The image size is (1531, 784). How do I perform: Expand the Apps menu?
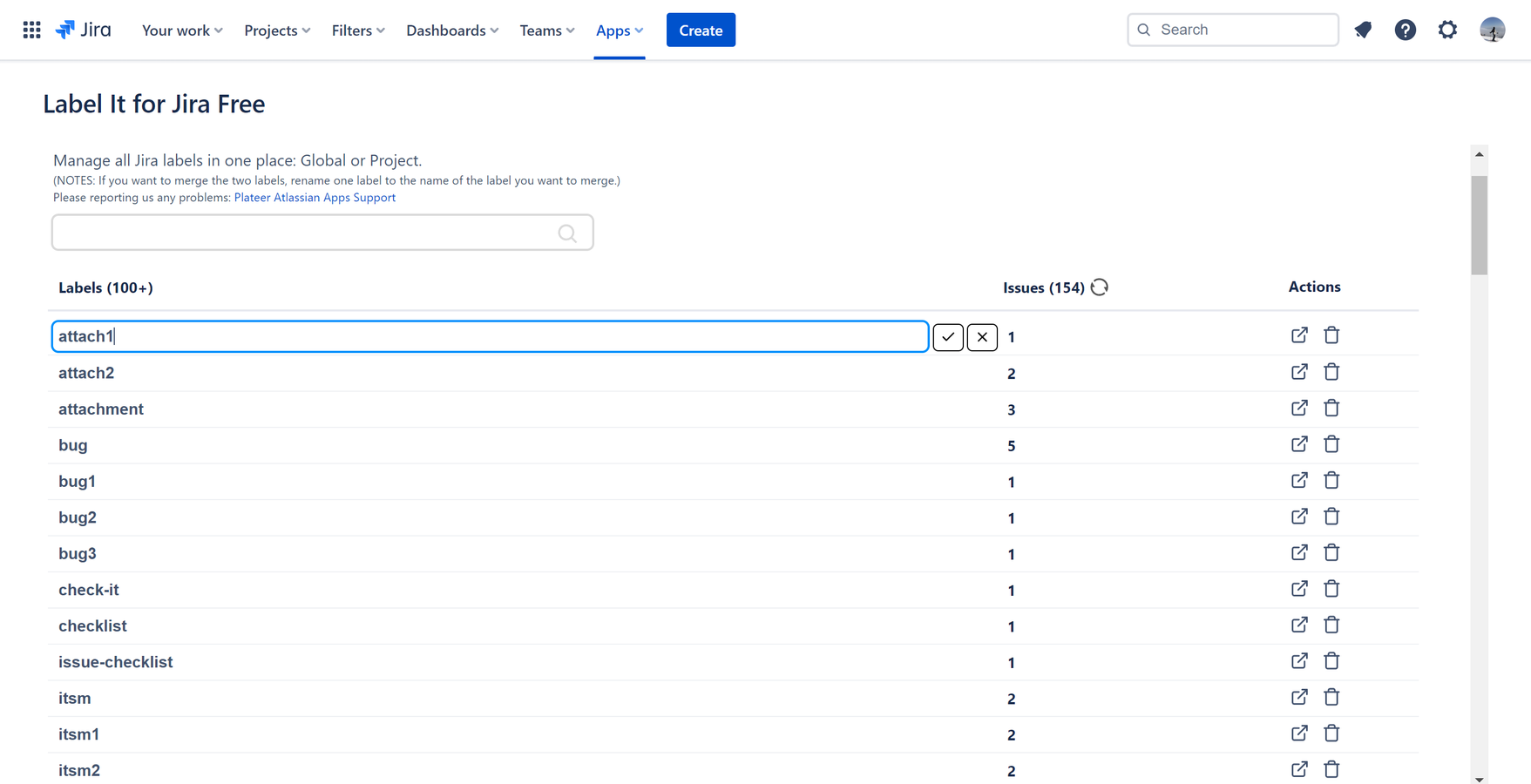[x=620, y=30]
